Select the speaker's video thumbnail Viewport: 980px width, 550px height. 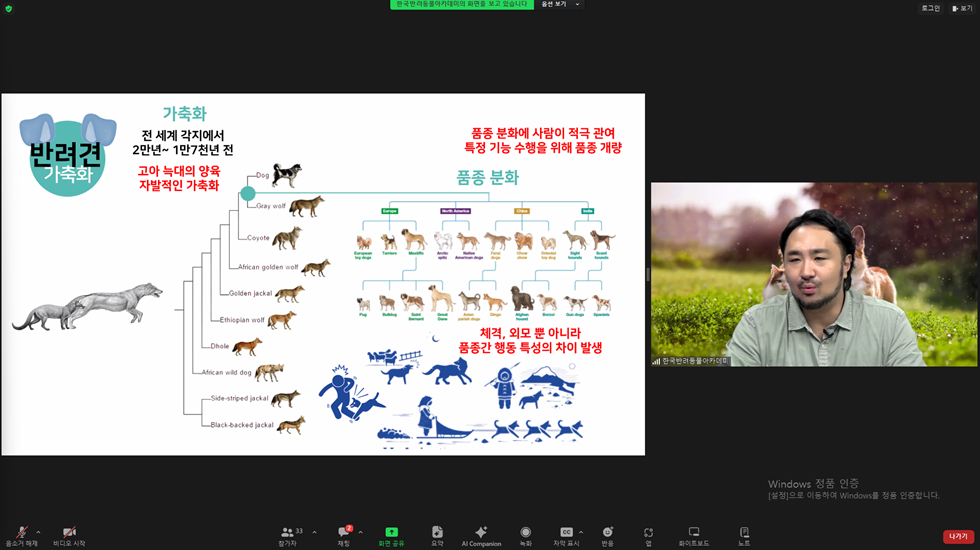pyautogui.click(x=814, y=274)
